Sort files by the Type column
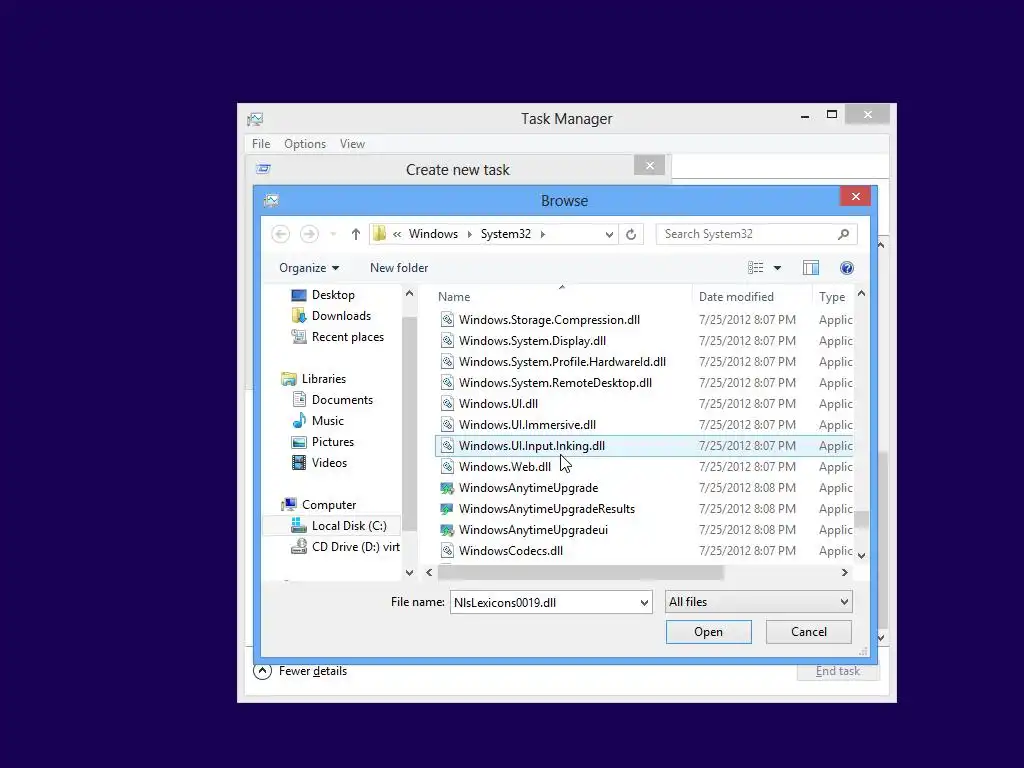 pyautogui.click(x=832, y=296)
